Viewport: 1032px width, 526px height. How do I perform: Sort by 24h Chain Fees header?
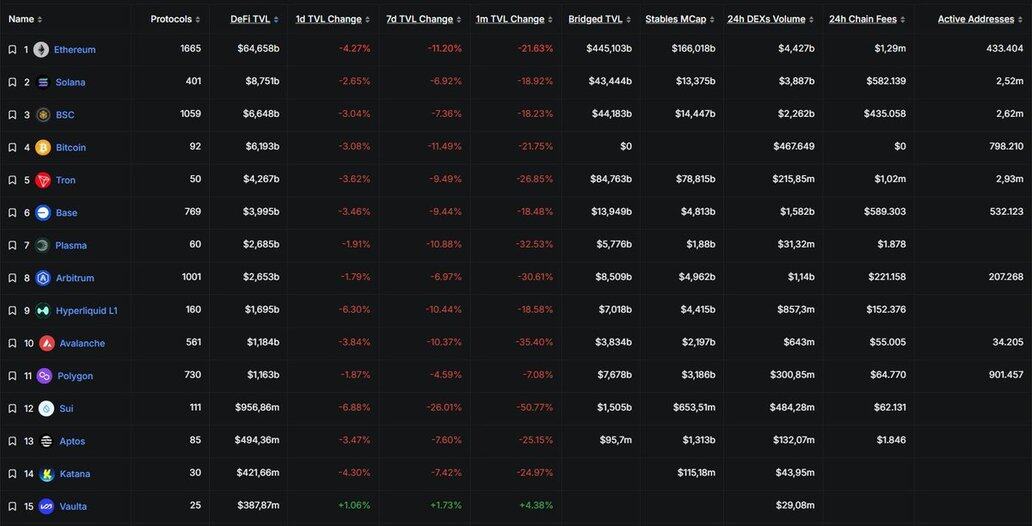pyautogui.click(x=864, y=19)
